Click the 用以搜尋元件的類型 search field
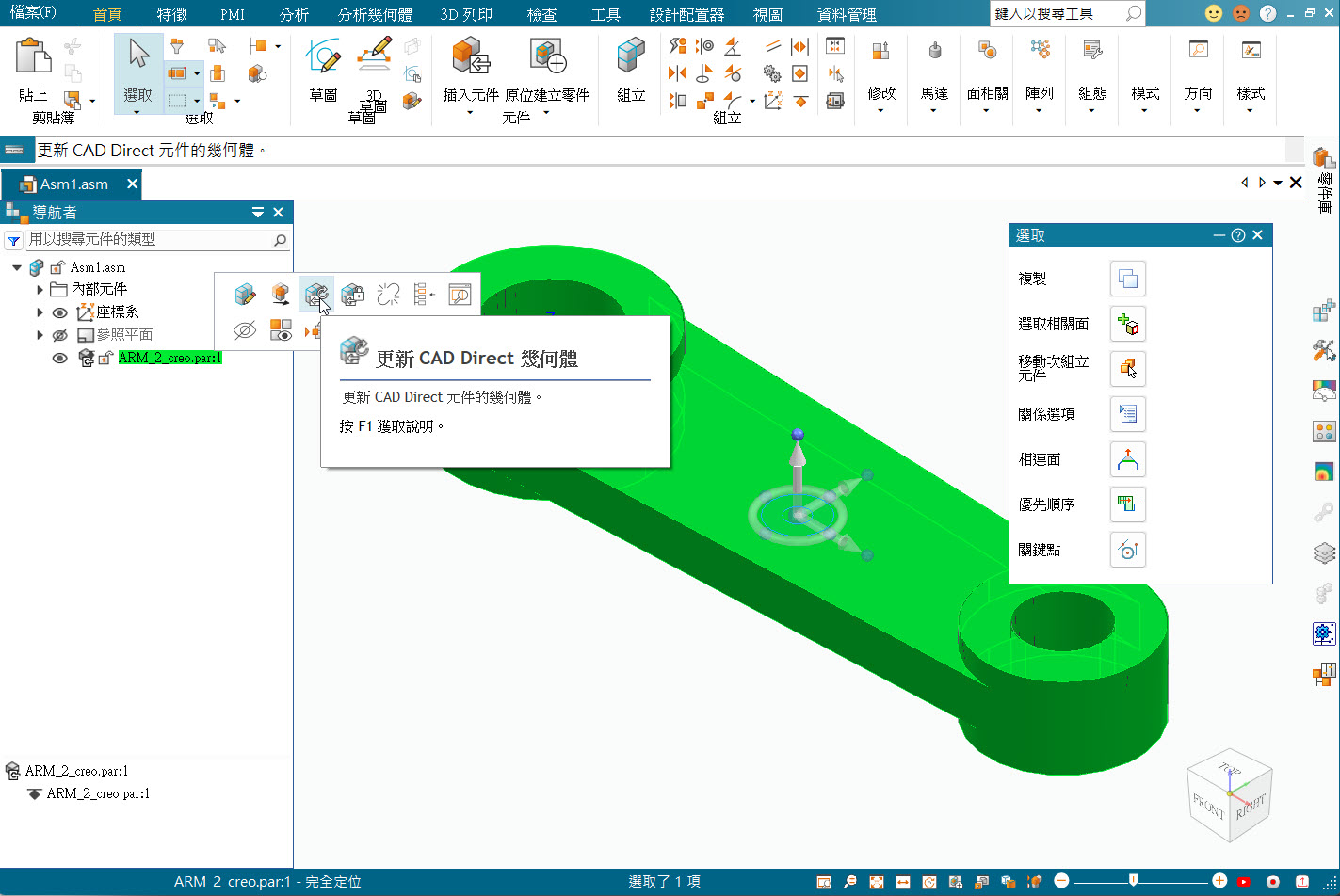 157,240
